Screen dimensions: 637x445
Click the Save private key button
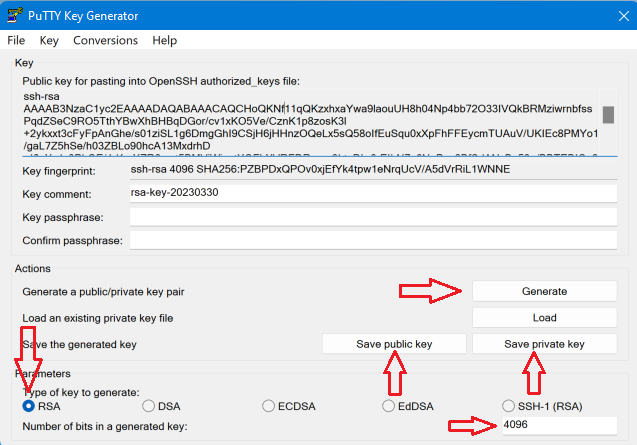click(x=544, y=344)
